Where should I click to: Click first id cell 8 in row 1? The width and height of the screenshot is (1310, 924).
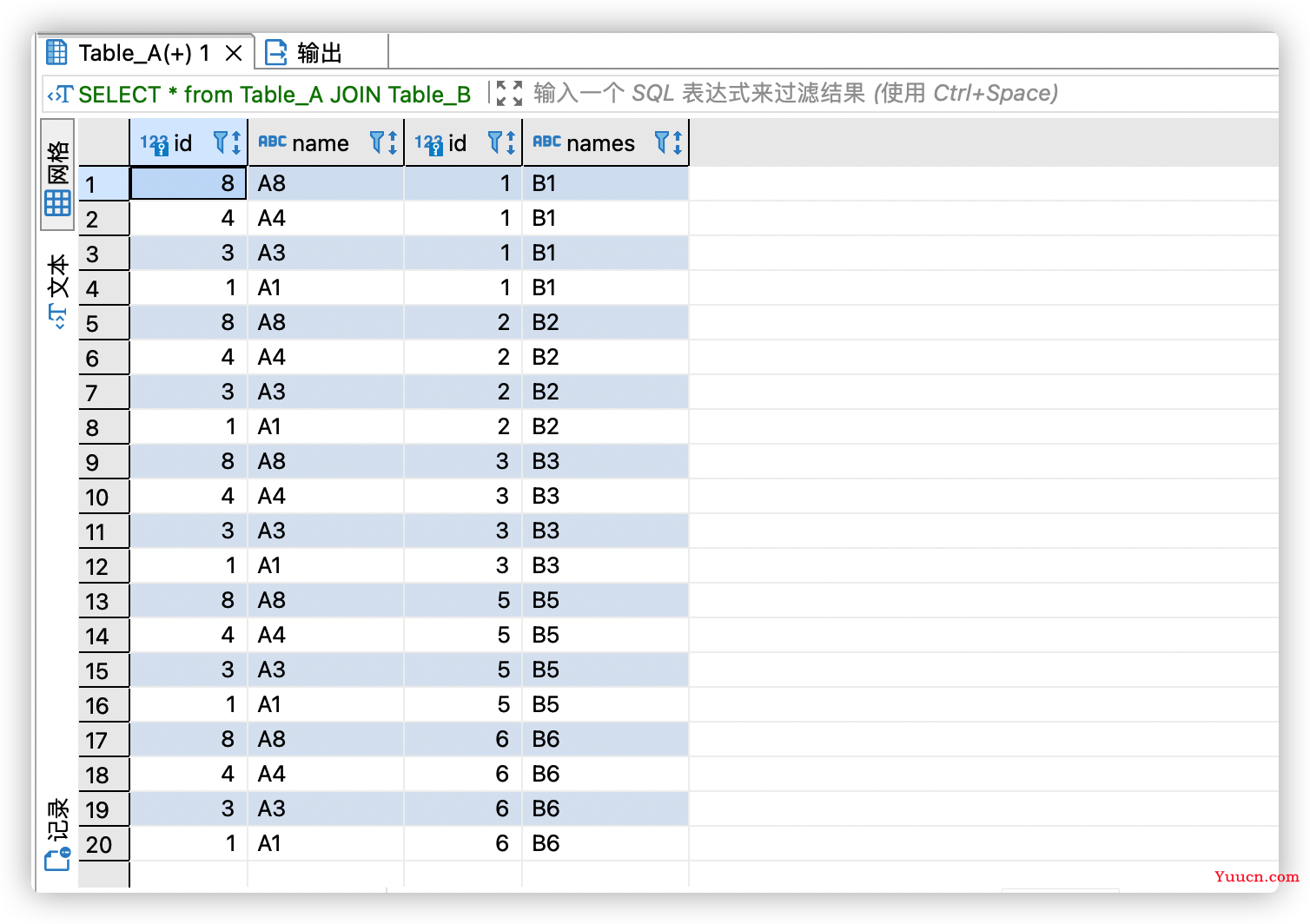tap(189, 183)
